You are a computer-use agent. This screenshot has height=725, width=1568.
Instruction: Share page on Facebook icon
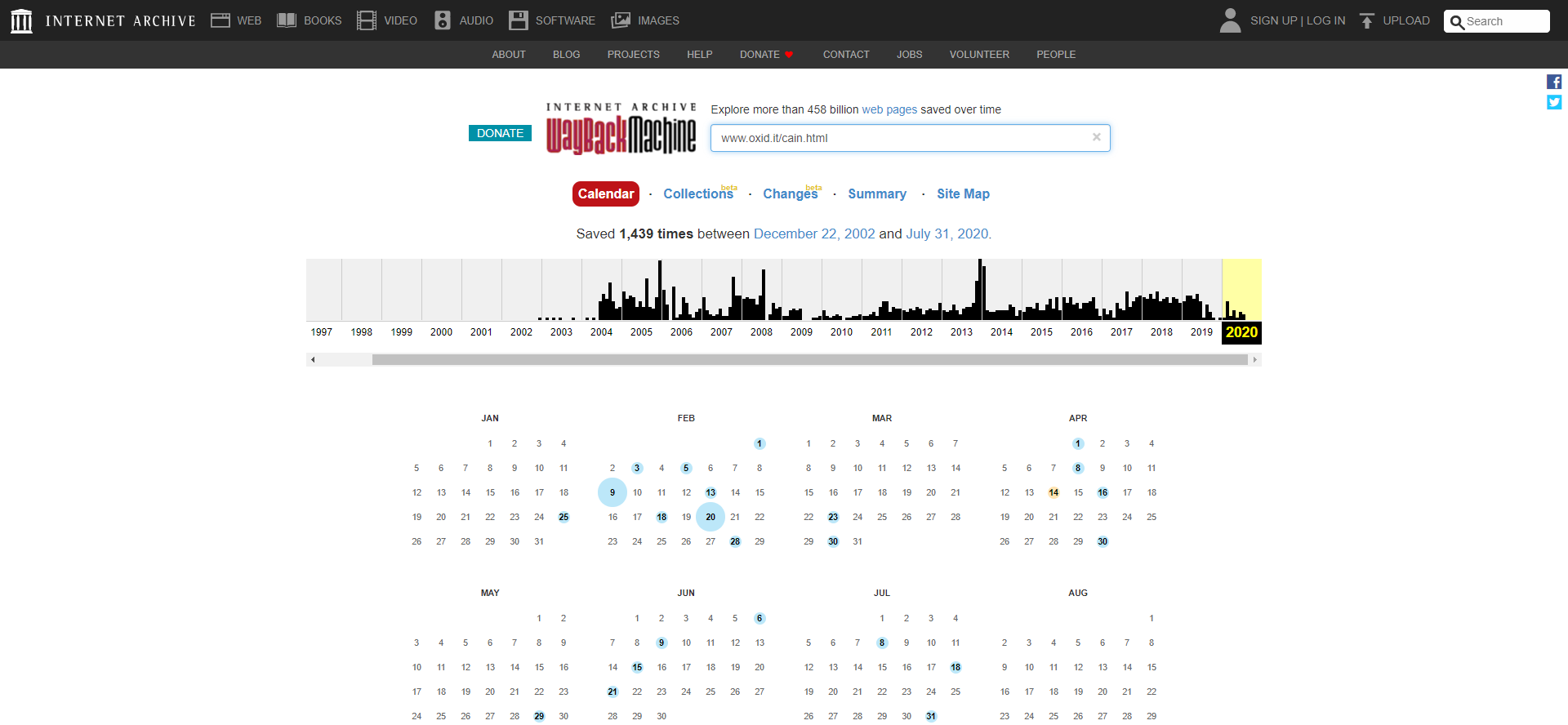click(1554, 82)
